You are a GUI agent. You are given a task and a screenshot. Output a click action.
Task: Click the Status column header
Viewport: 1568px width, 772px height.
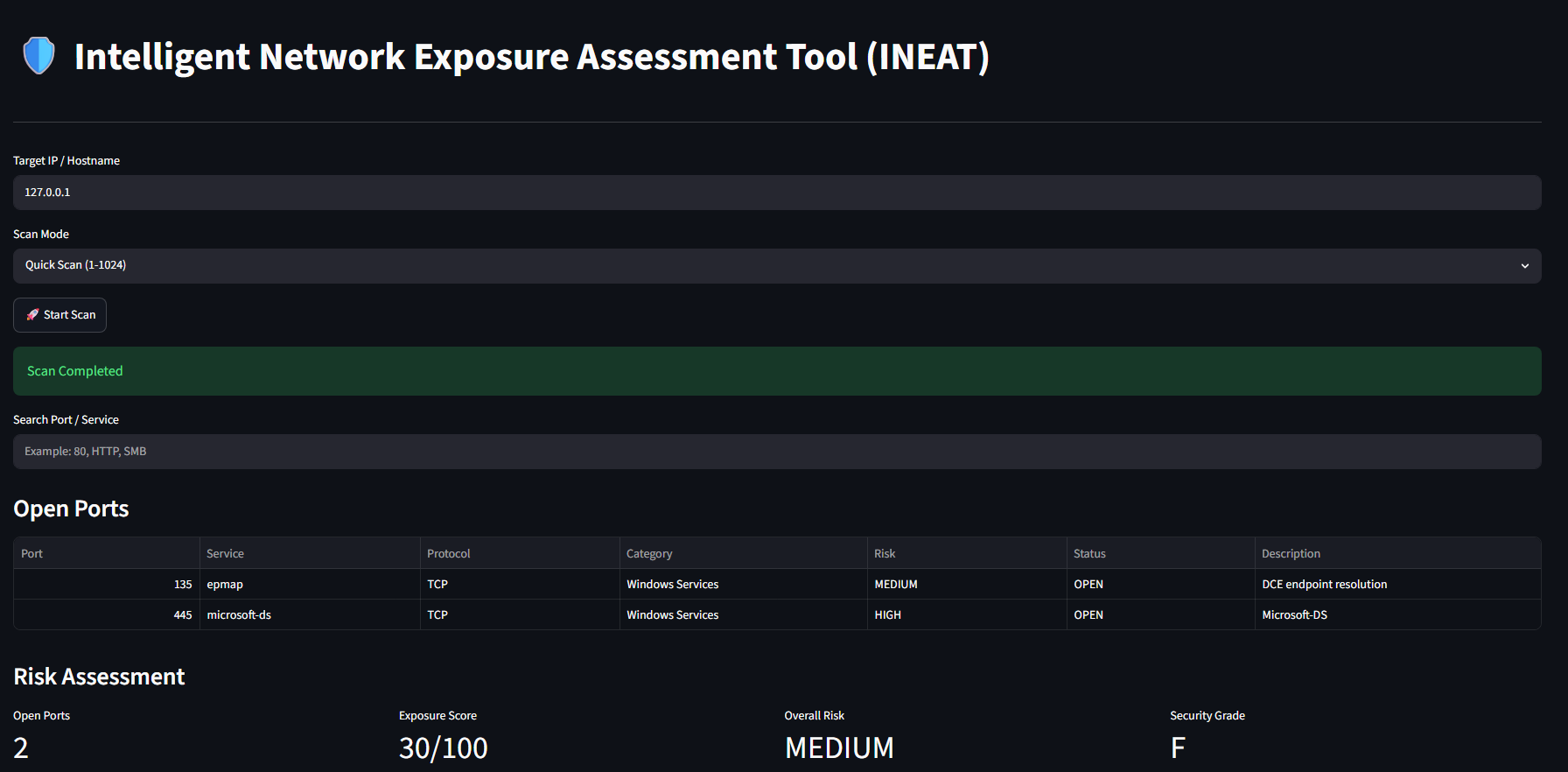click(1161, 553)
